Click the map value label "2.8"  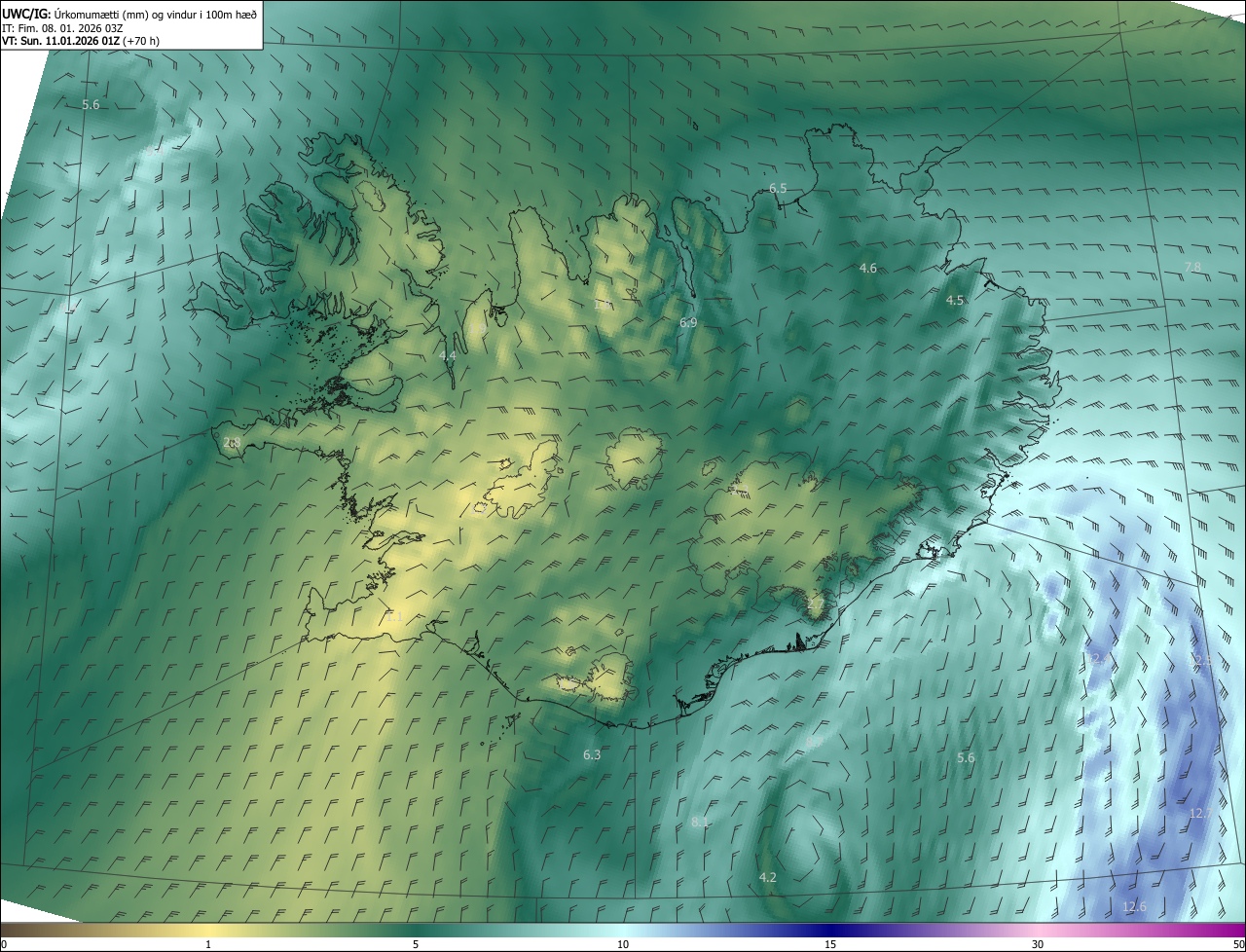(x=232, y=442)
